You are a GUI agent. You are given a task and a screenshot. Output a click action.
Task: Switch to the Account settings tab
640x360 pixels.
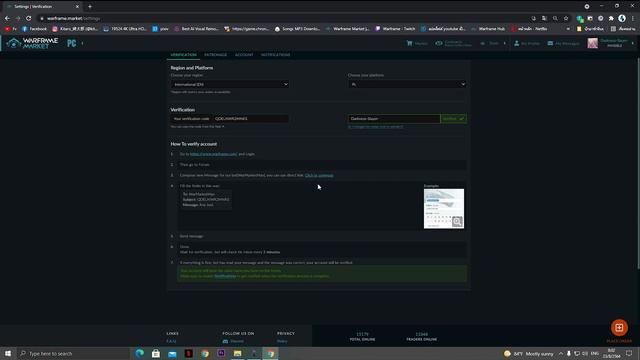point(244,55)
